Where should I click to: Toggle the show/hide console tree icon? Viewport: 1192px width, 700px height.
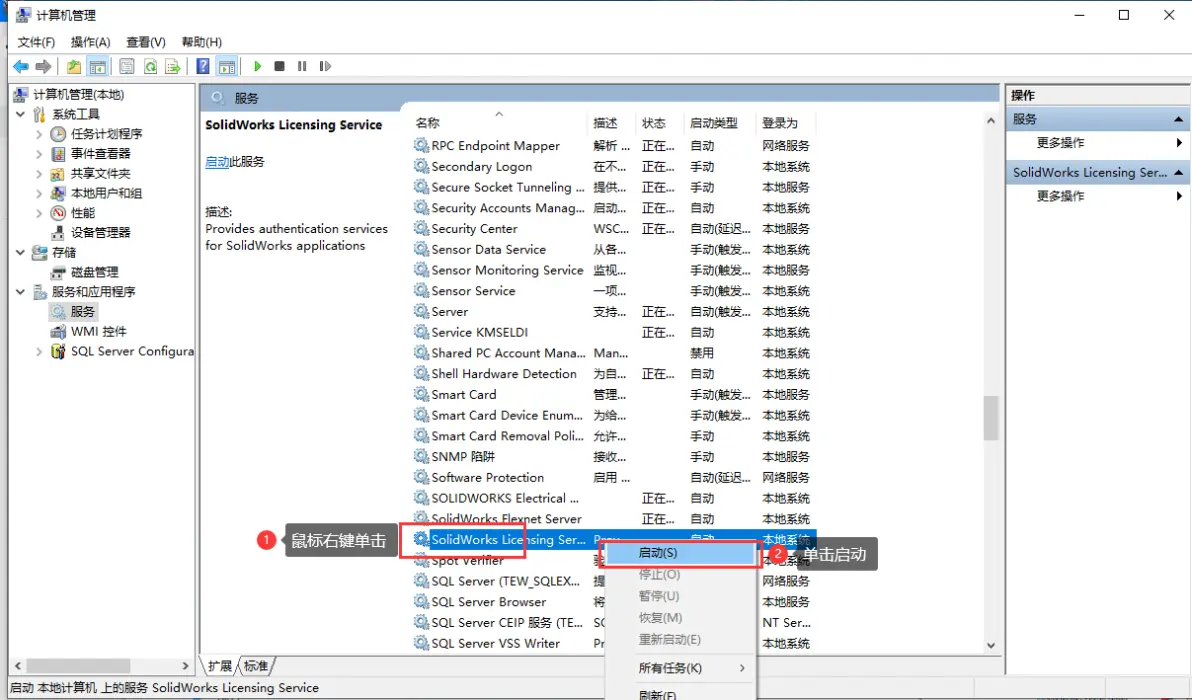[97, 67]
